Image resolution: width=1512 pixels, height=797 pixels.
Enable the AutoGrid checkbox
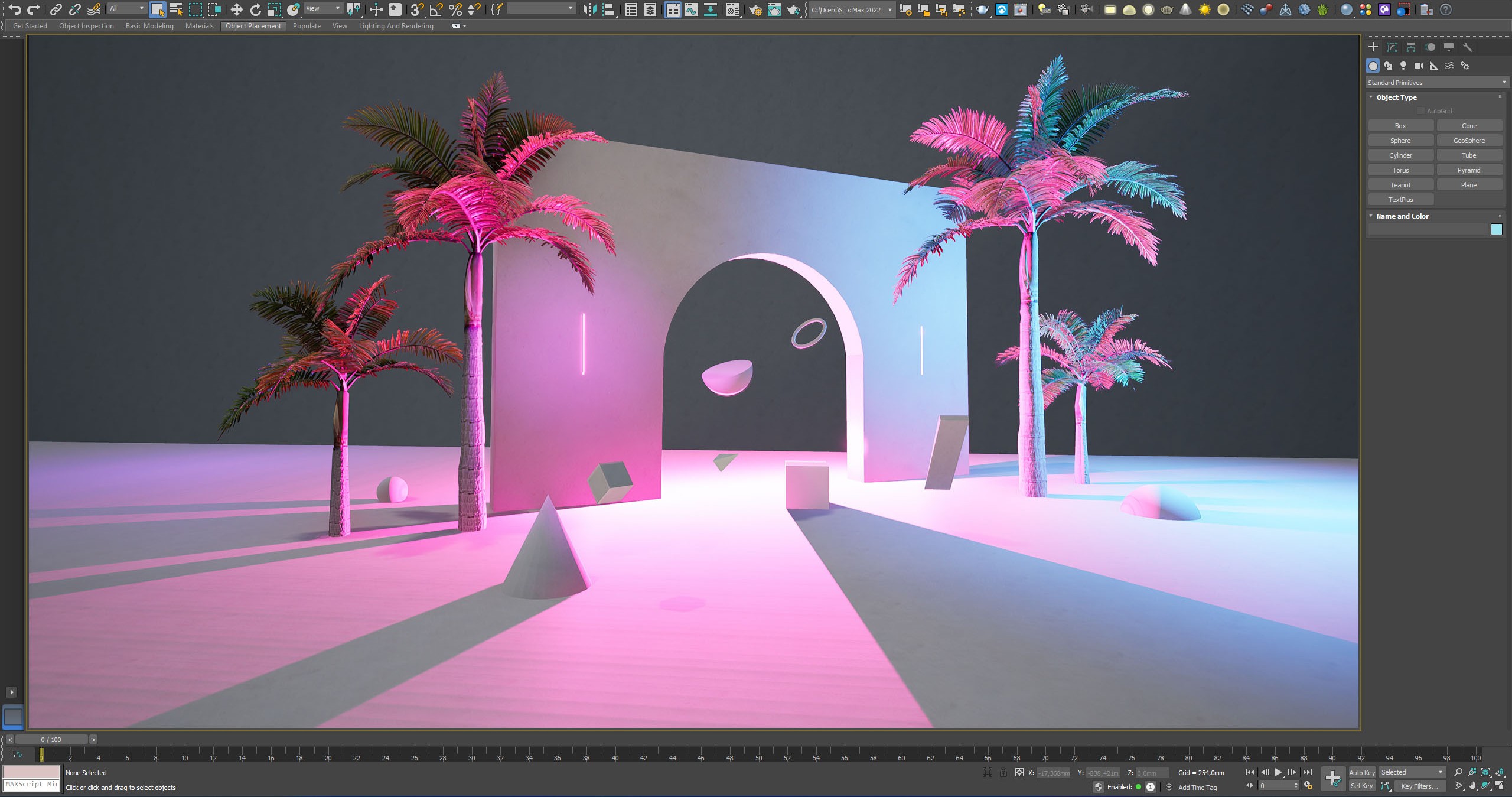pyautogui.click(x=1421, y=111)
